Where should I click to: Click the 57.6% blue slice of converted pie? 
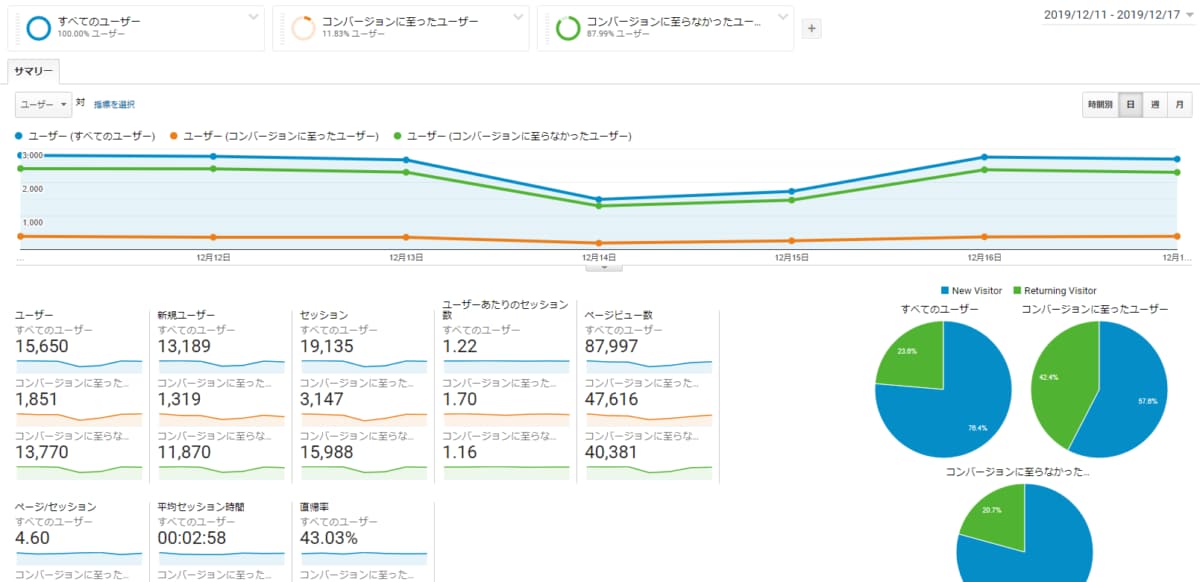pyautogui.click(x=1125, y=395)
